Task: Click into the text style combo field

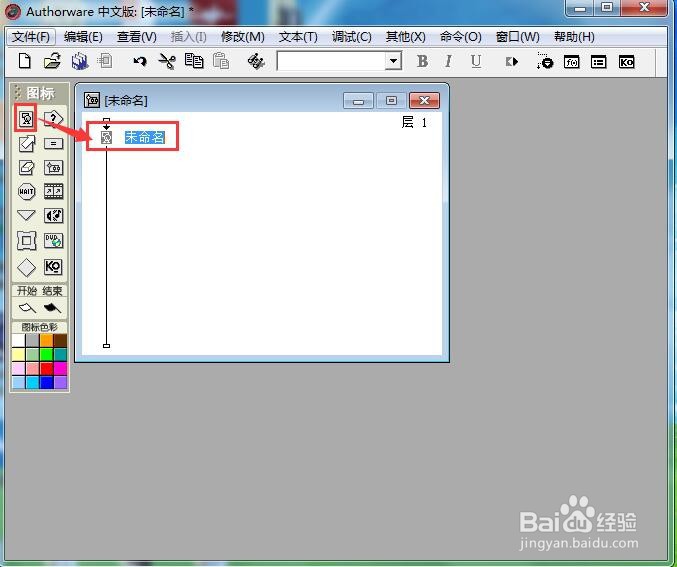Action: (331, 61)
